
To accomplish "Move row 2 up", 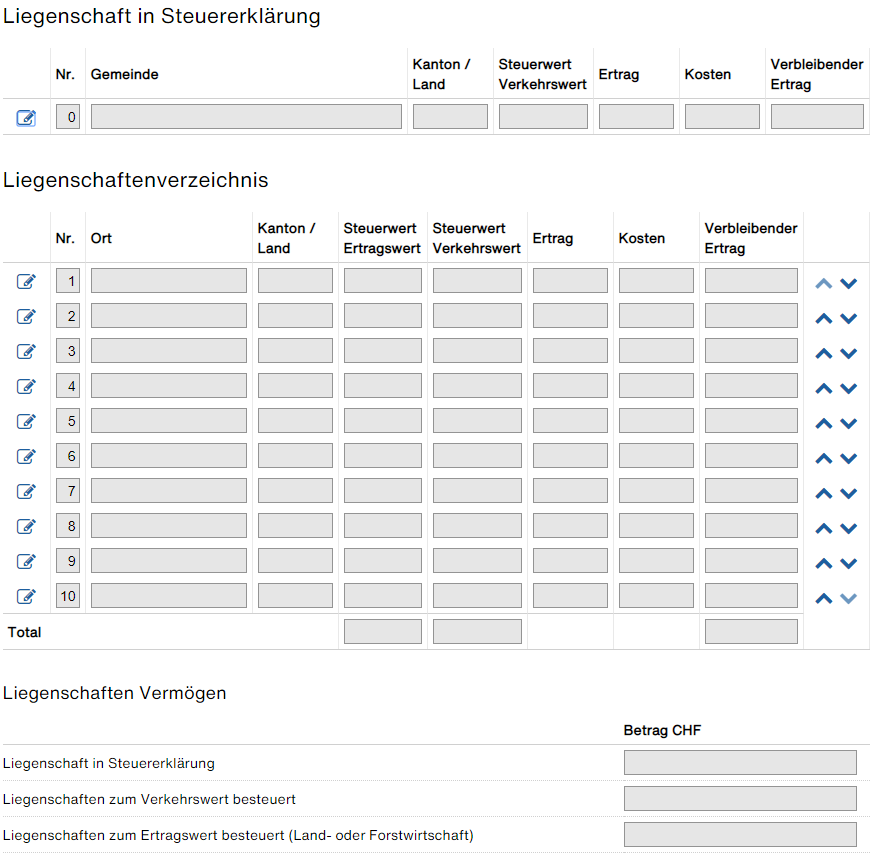I will coord(824,319).
